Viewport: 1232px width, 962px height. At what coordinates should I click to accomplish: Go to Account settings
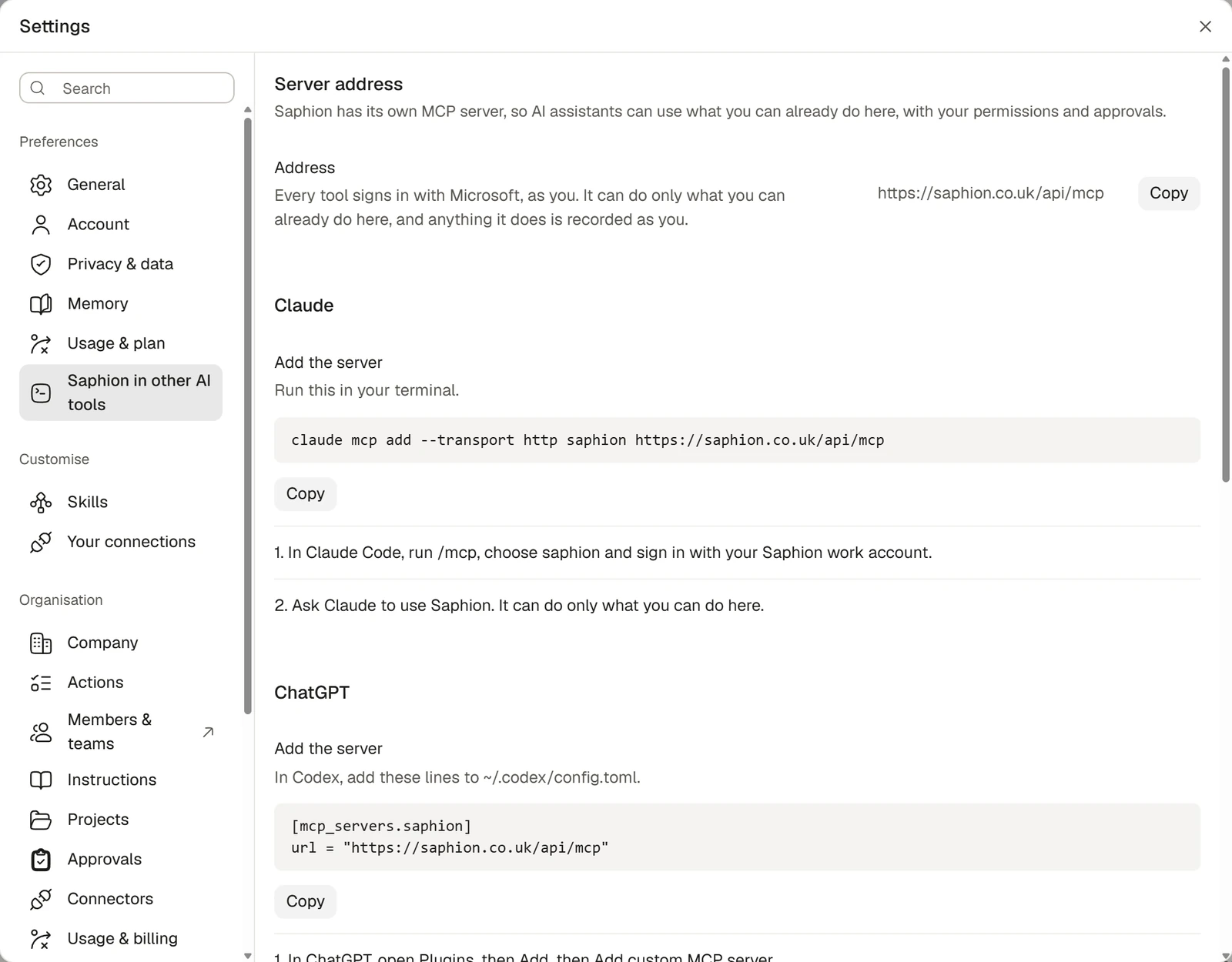[121, 225]
